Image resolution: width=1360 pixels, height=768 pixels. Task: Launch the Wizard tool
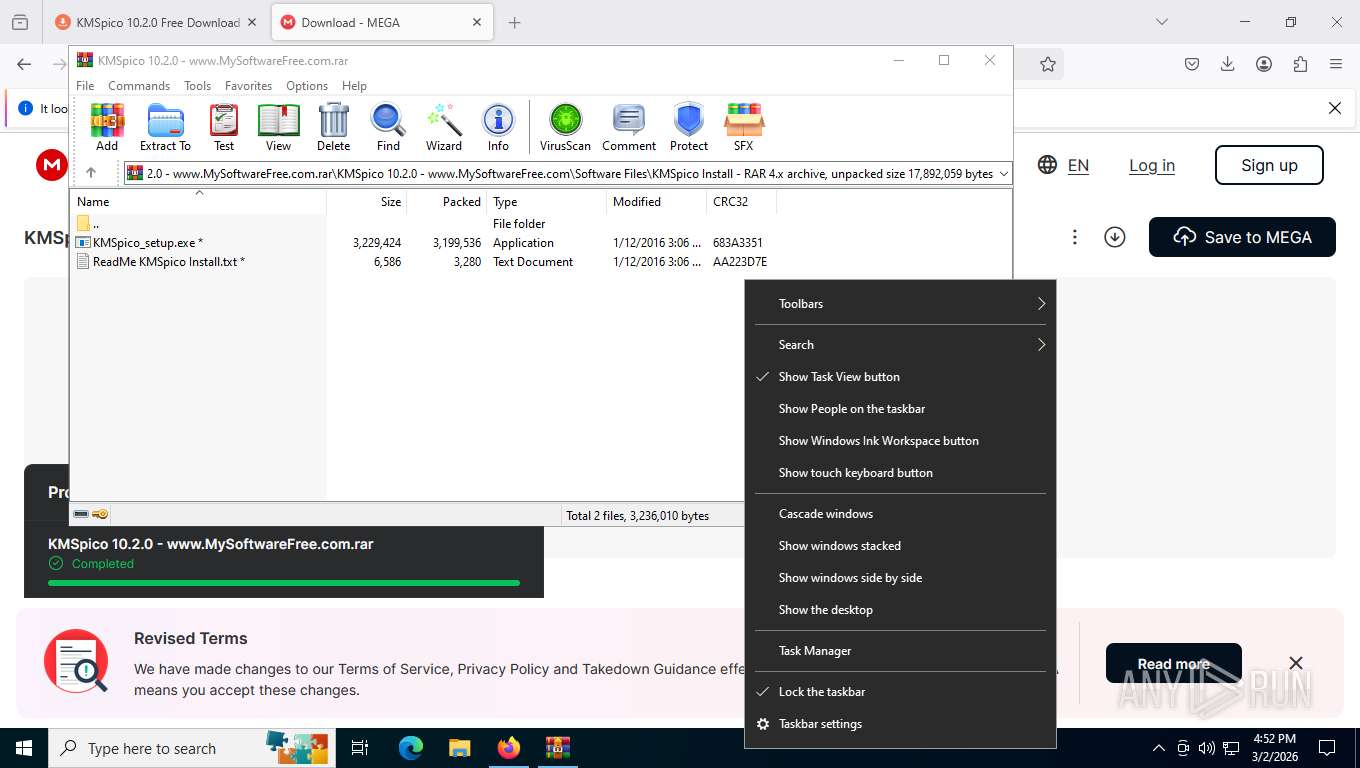tap(444, 127)
